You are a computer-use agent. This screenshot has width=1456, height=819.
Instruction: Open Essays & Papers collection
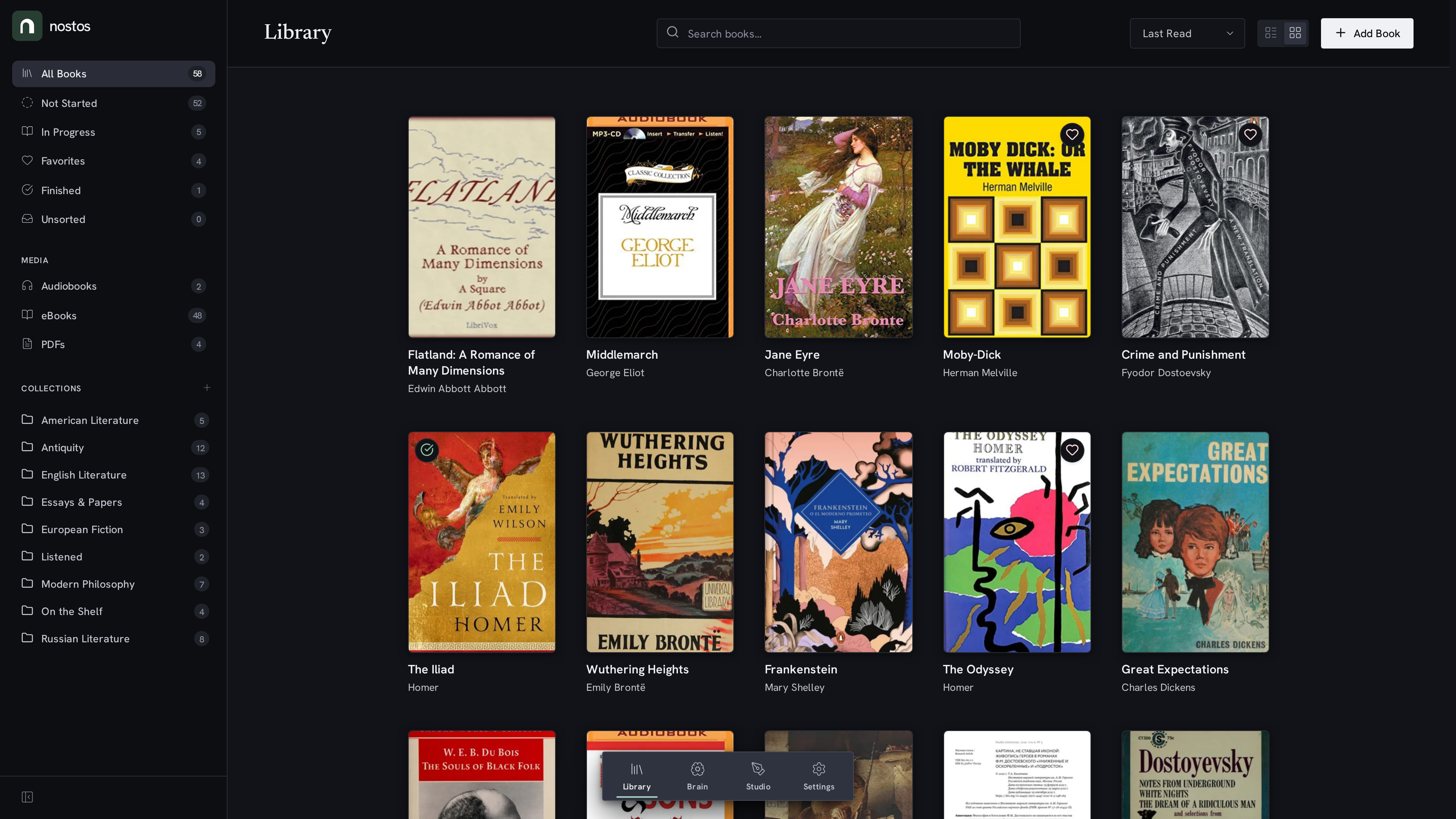(114, 502)
